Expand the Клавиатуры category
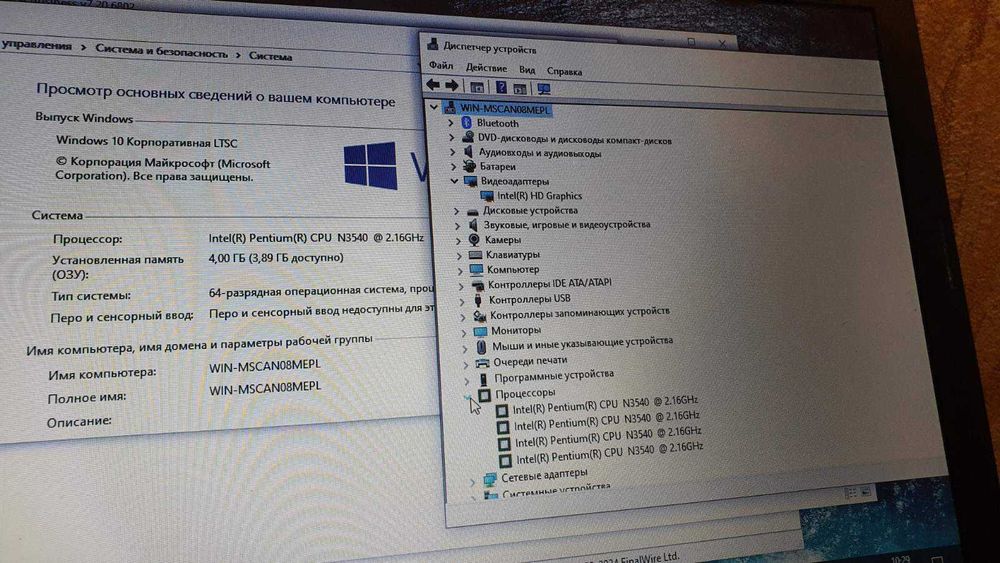The width and height of the screenshot is (1000, 563). pyautogui.click(x=459, y=255)
